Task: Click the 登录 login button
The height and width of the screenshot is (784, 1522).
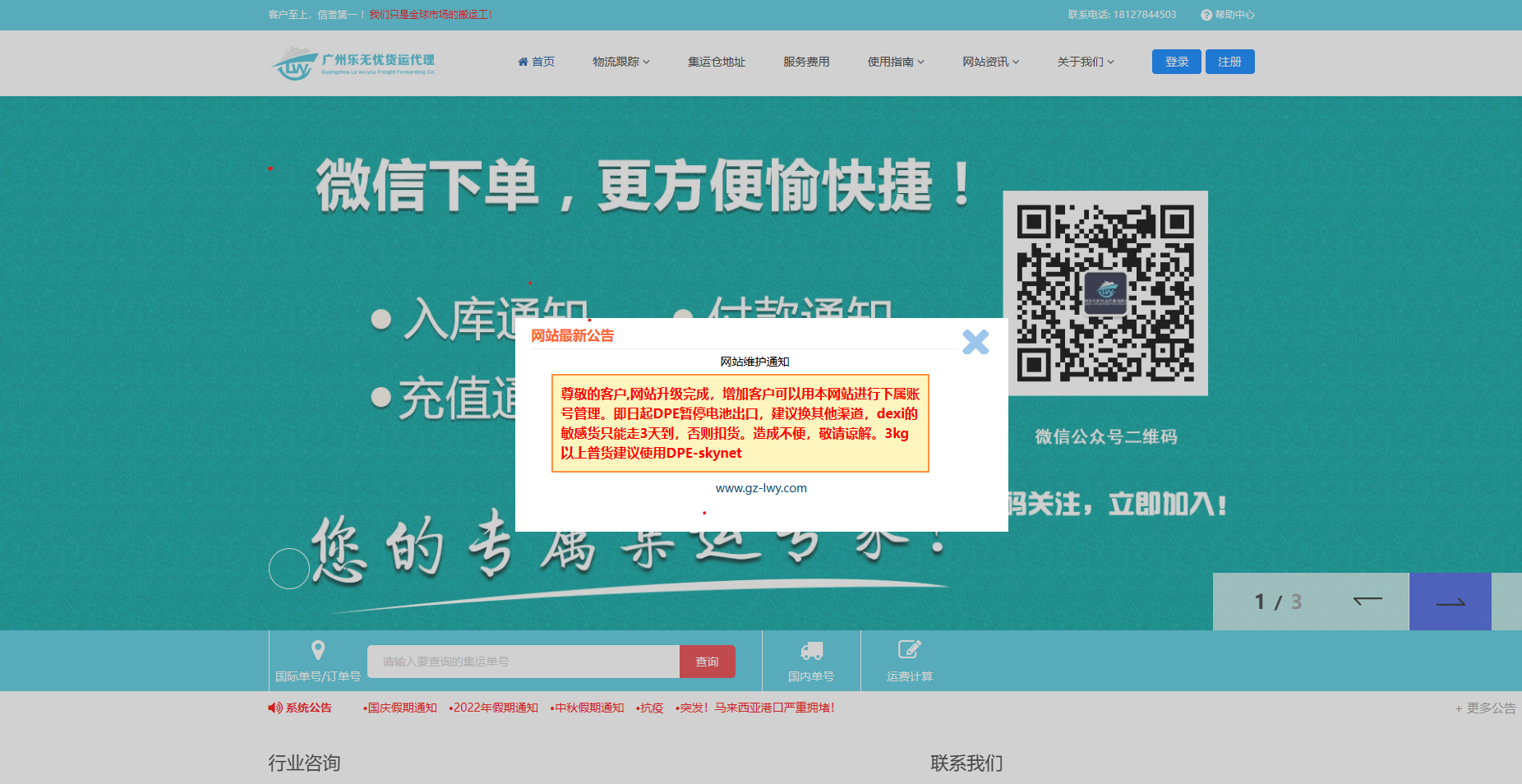Action: 1177,62
